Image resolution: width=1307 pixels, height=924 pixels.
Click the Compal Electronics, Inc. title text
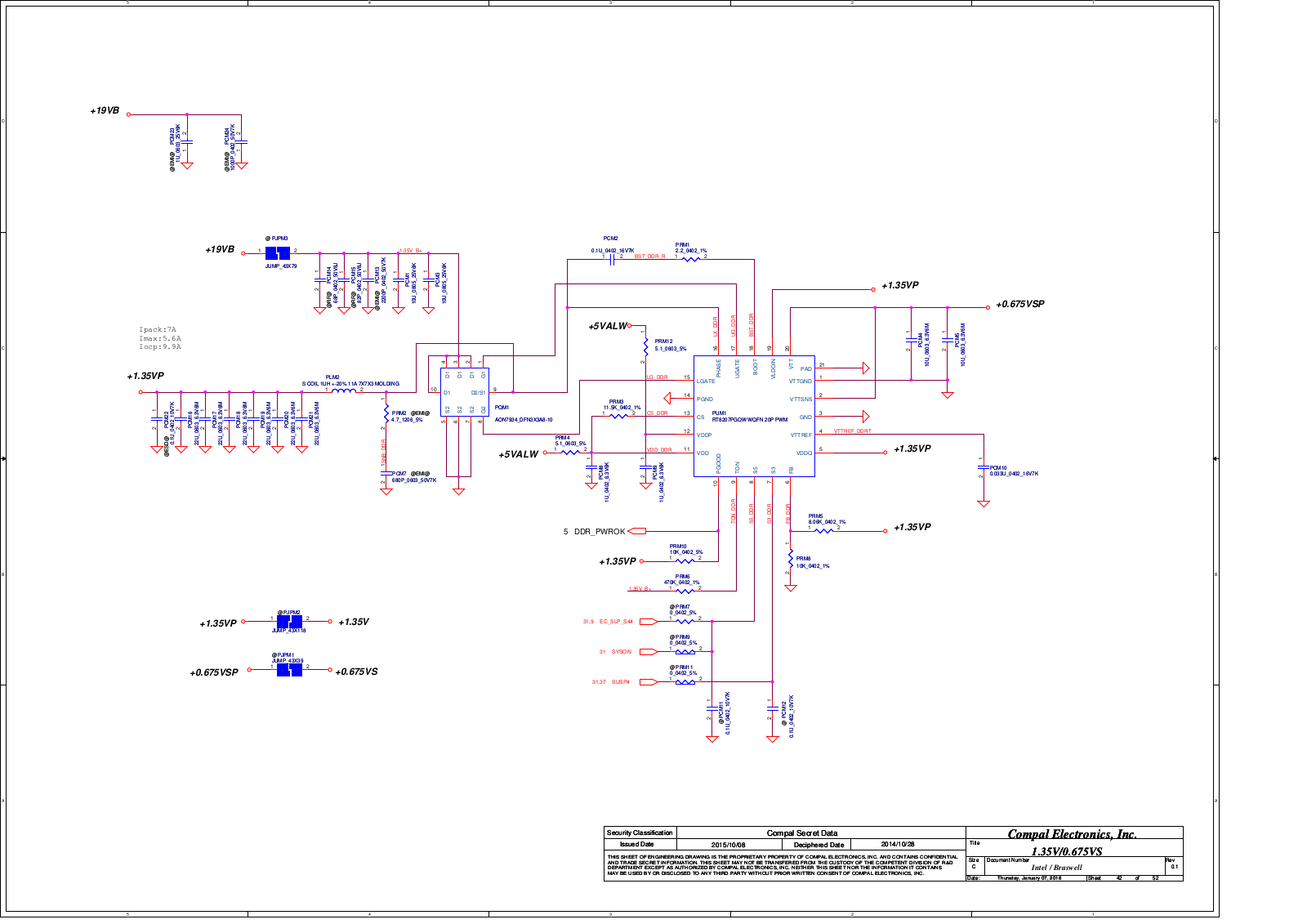click(x=1072, y=834)
